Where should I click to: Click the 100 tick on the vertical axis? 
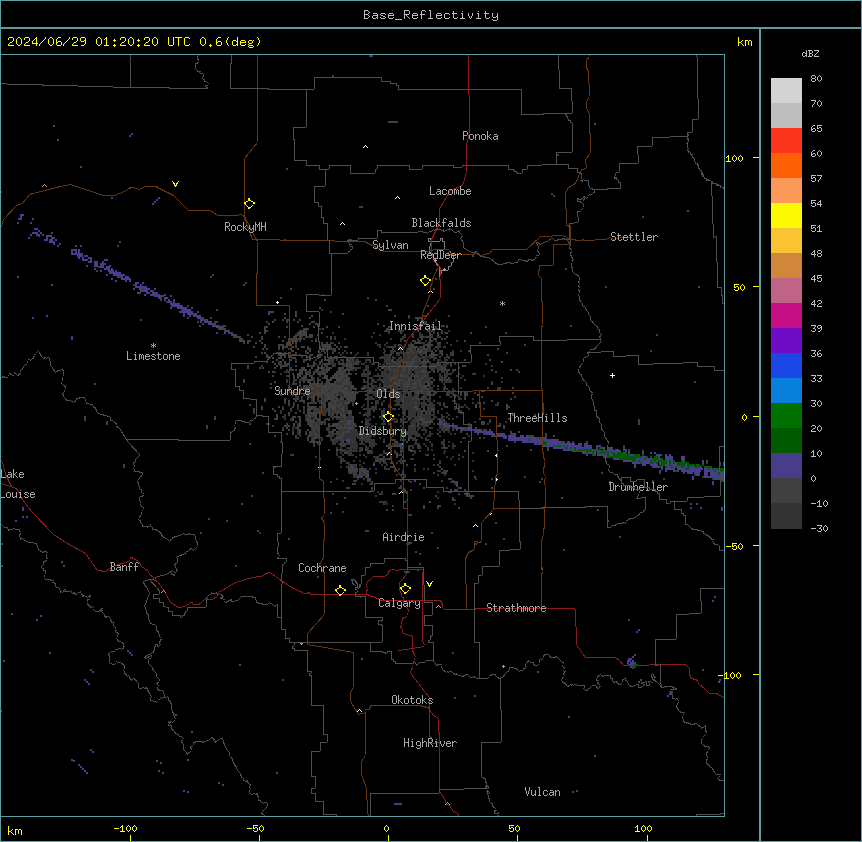[734, 158]
